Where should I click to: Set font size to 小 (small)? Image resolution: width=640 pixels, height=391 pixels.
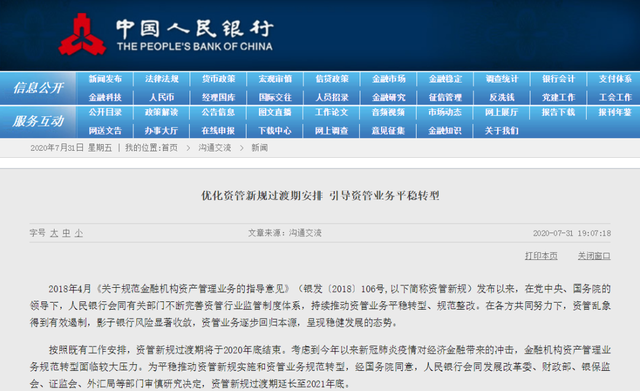79,233
